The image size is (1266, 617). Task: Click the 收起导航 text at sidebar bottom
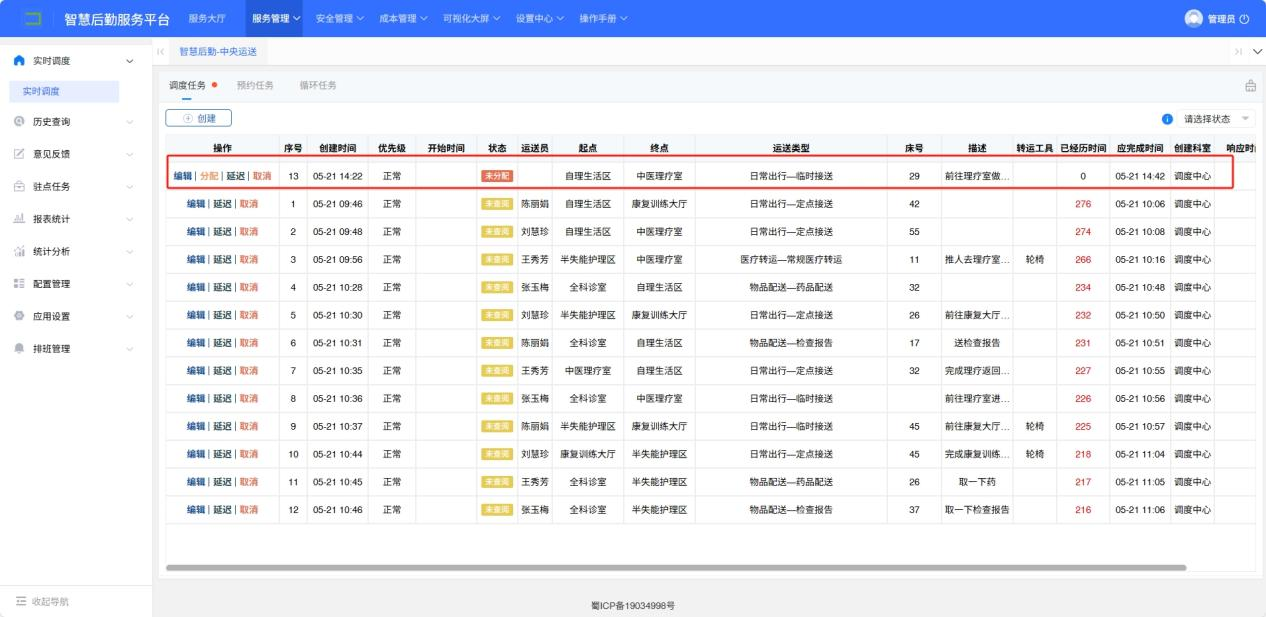[x=50, y=602]
